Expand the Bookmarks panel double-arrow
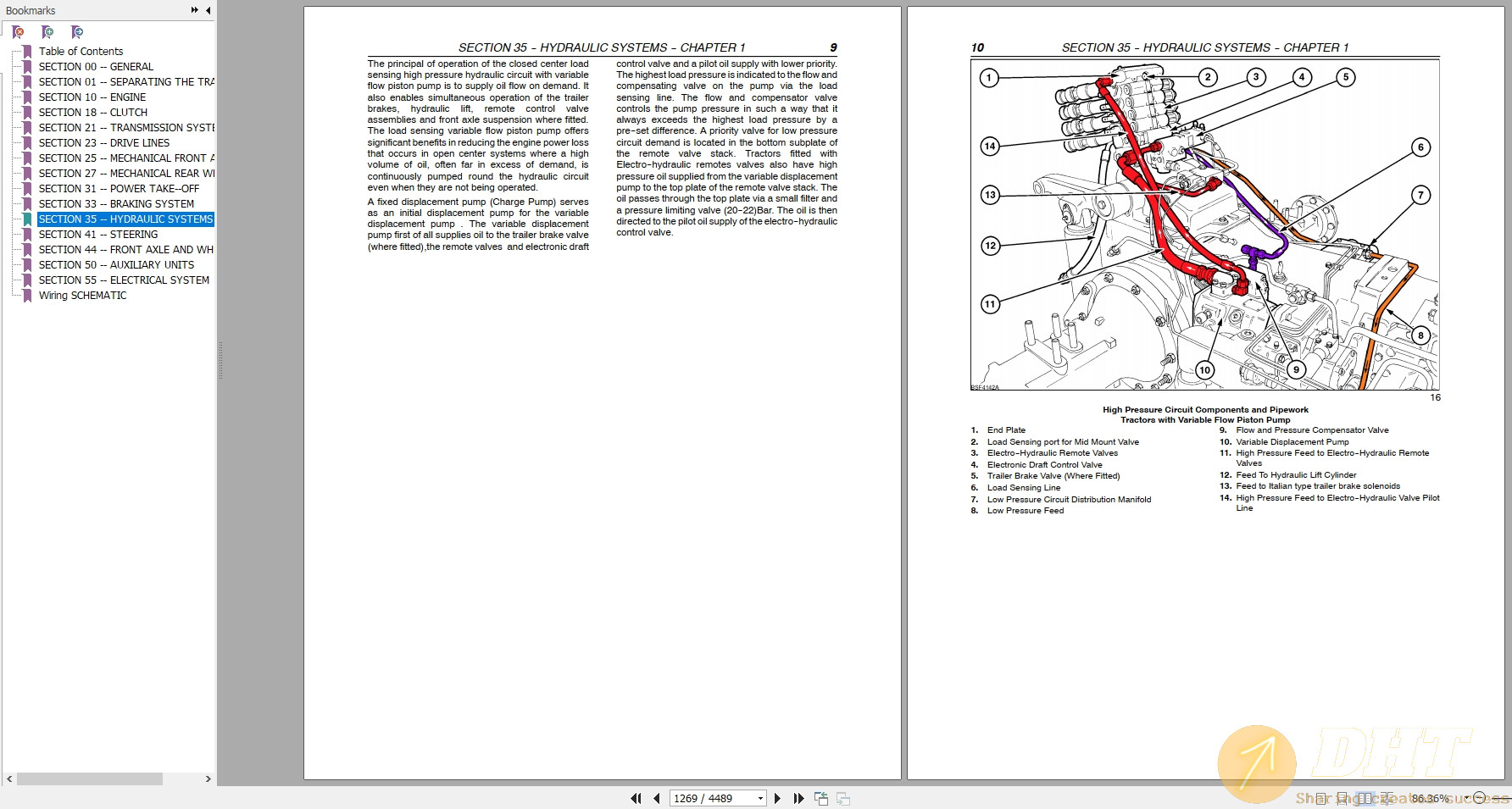1512x809 pixels. point(195,10)
